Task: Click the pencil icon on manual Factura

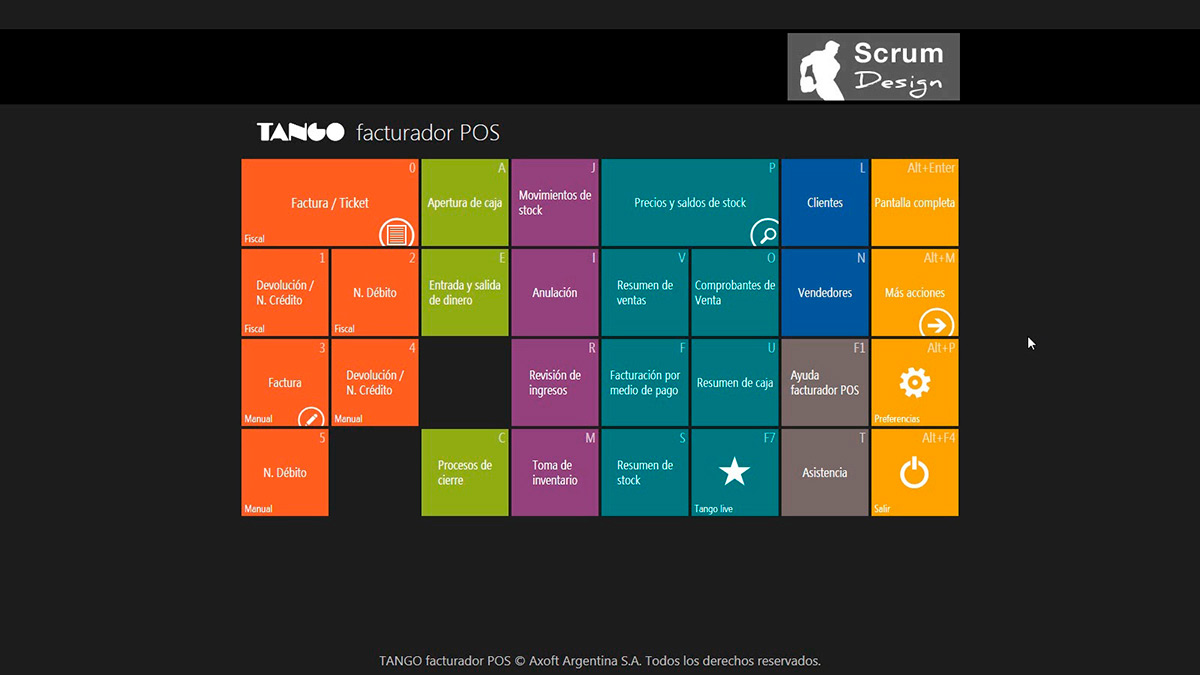Action: [311, 418]
